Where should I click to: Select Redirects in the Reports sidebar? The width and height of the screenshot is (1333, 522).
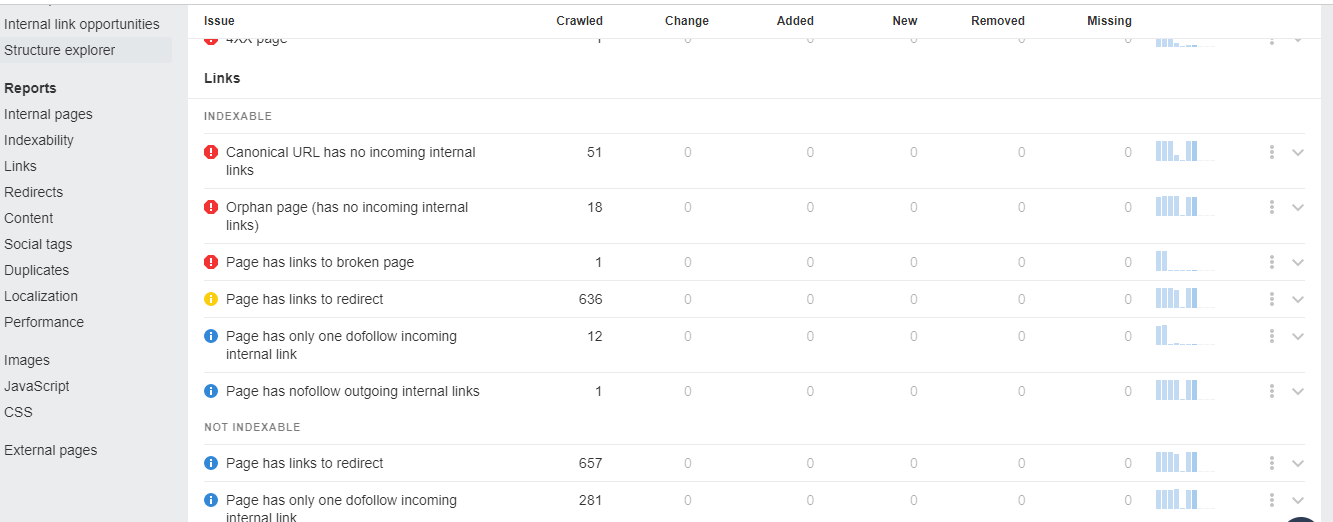pyautogui.click(x=33, y=192)
